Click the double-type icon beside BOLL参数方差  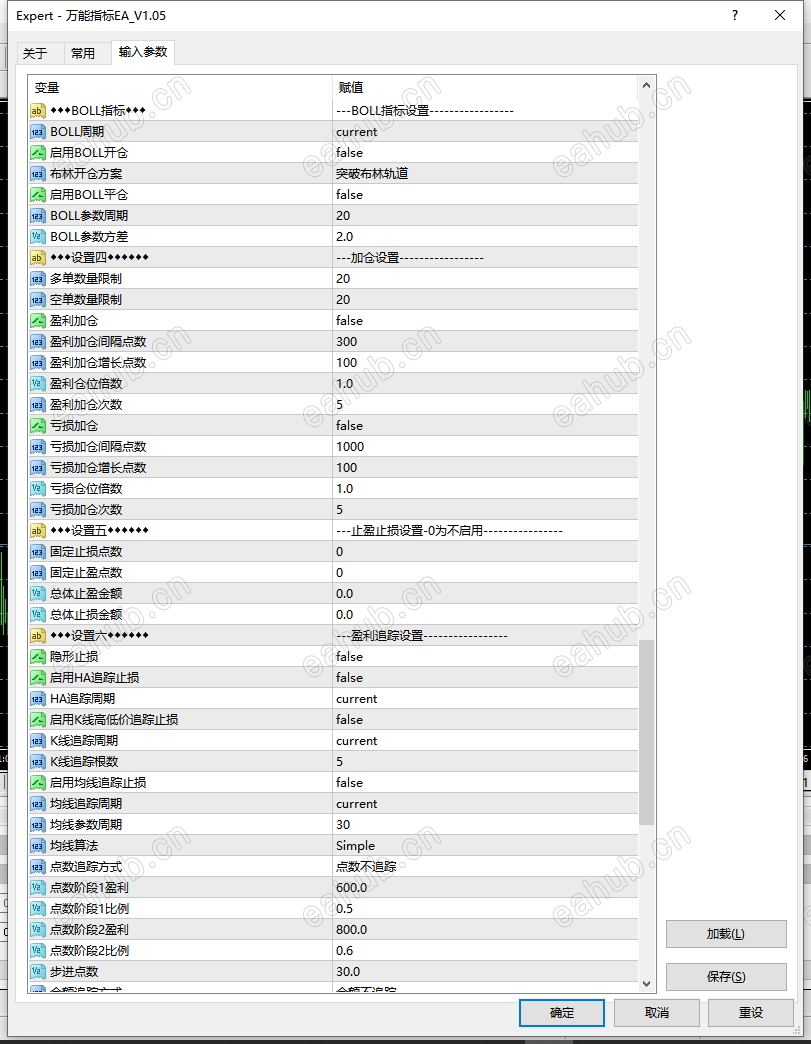coord(38,236)
